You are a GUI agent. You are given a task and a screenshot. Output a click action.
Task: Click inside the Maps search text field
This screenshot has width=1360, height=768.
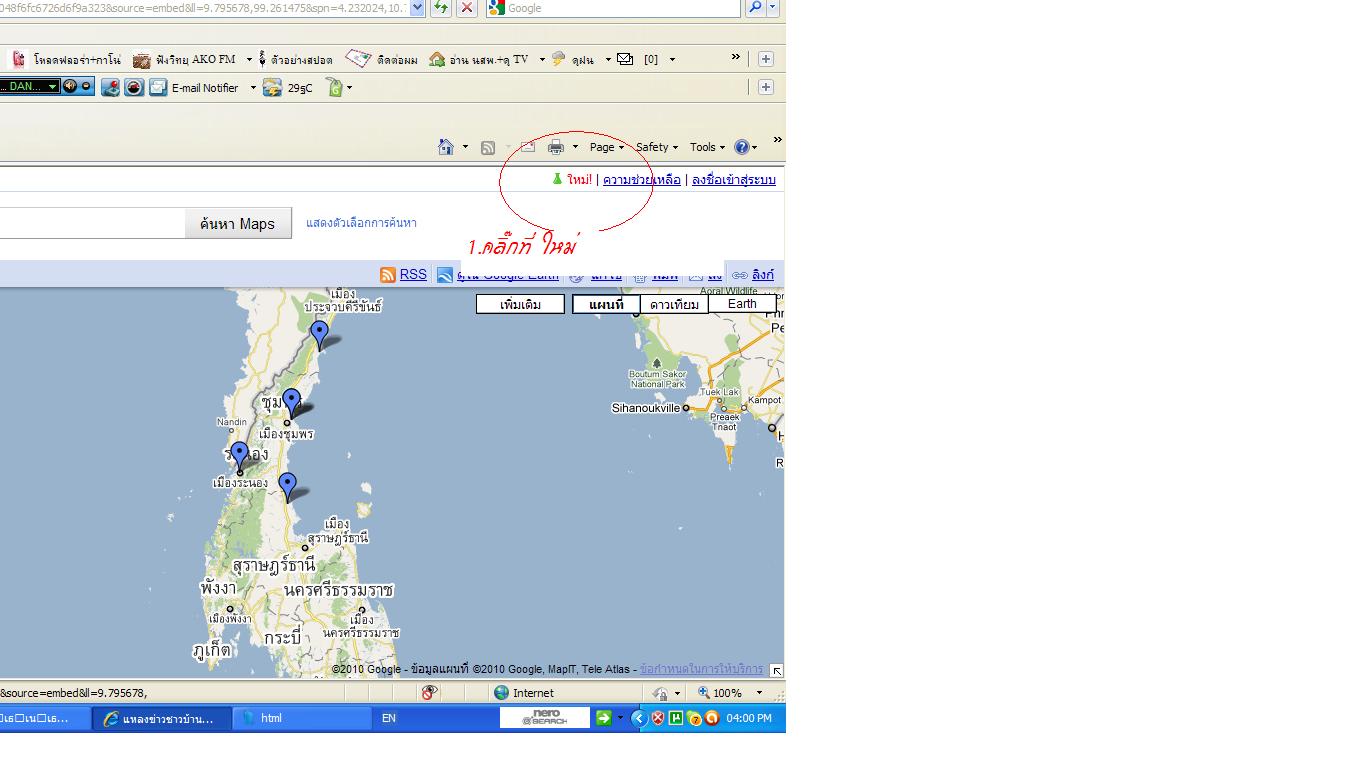tap(92, 224)
